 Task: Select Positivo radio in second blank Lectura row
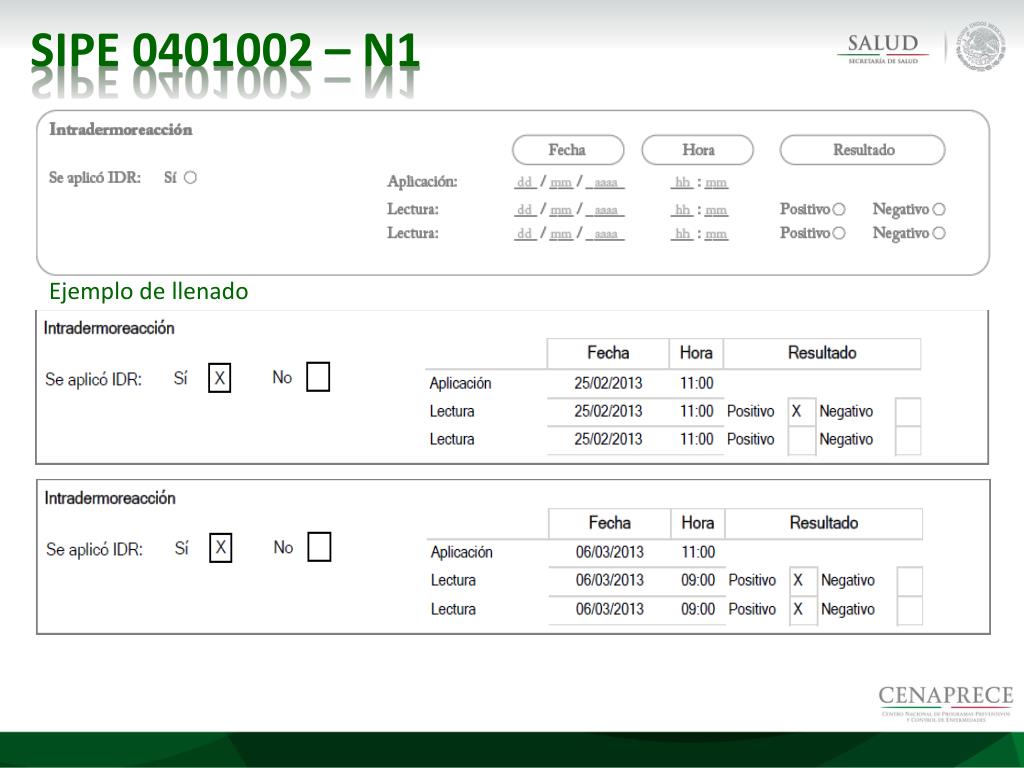coord(839,232)
